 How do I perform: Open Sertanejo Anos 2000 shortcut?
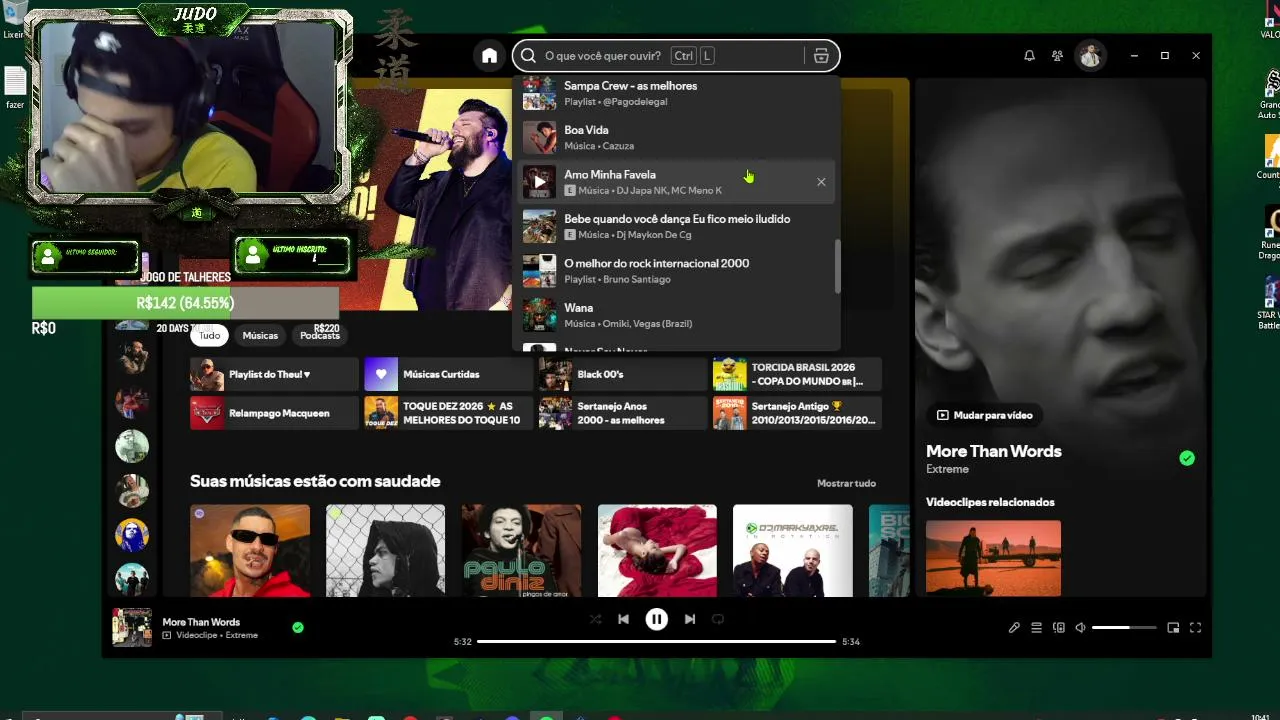point(622,413)
